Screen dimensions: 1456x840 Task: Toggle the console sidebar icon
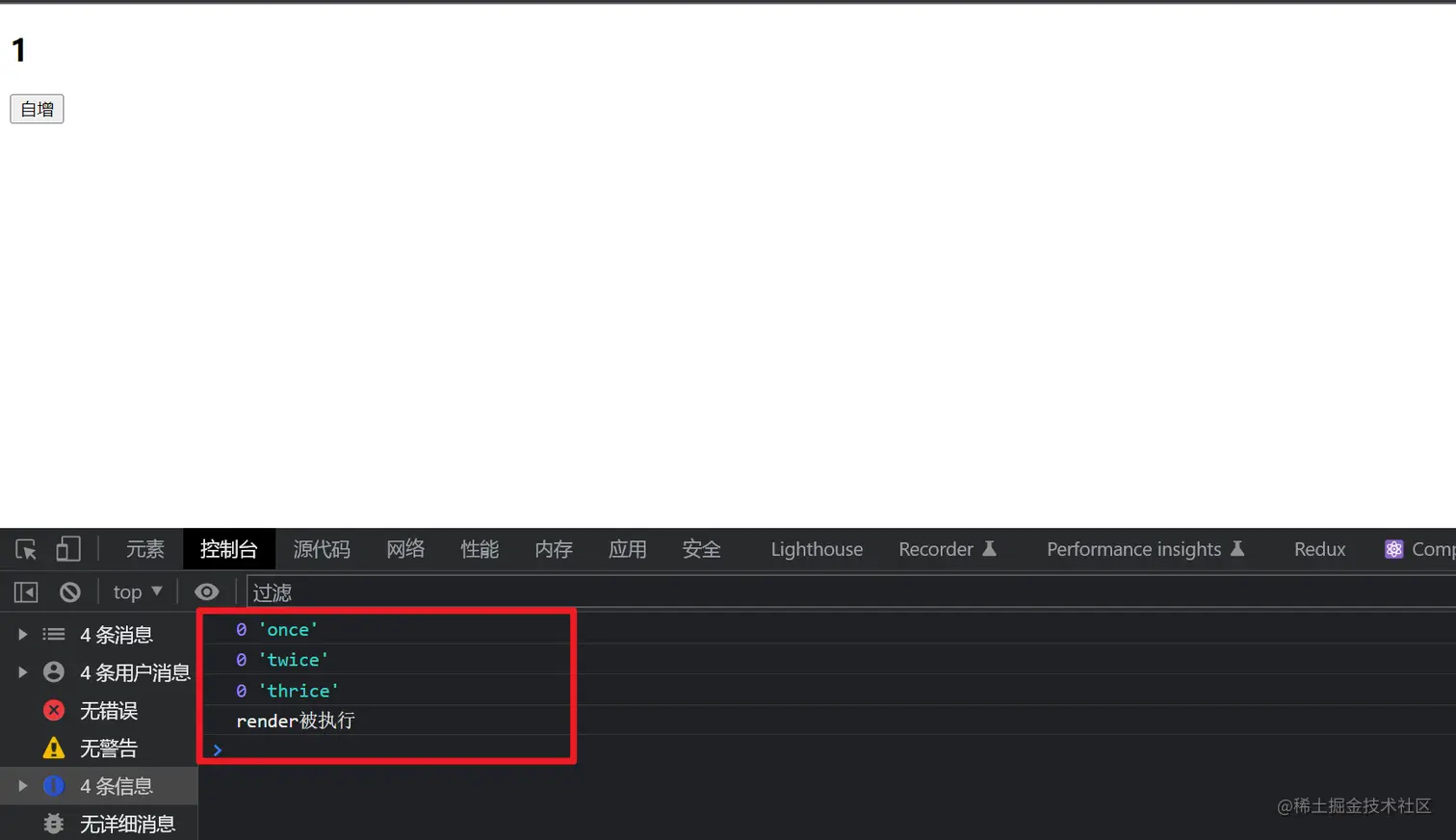point(26,591)
